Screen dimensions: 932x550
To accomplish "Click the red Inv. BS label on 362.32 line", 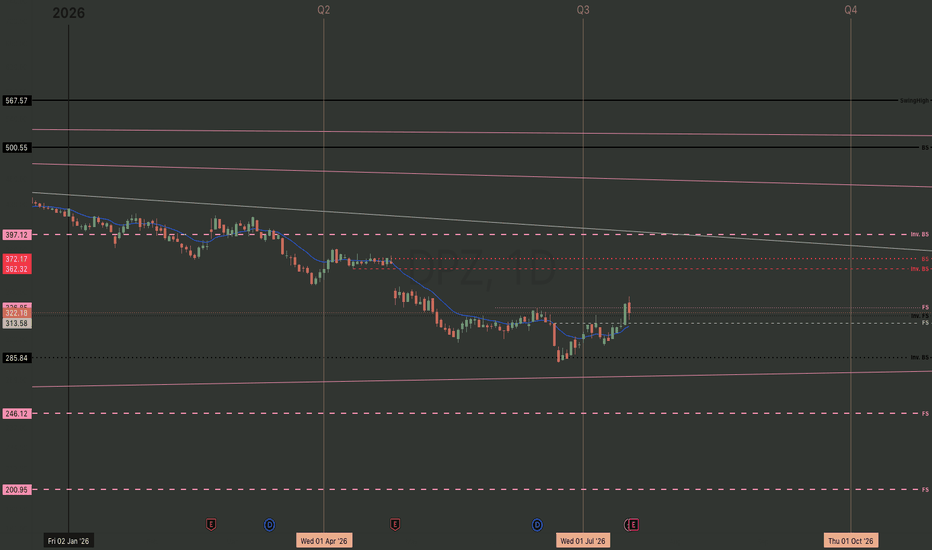I will pos(920,269).
